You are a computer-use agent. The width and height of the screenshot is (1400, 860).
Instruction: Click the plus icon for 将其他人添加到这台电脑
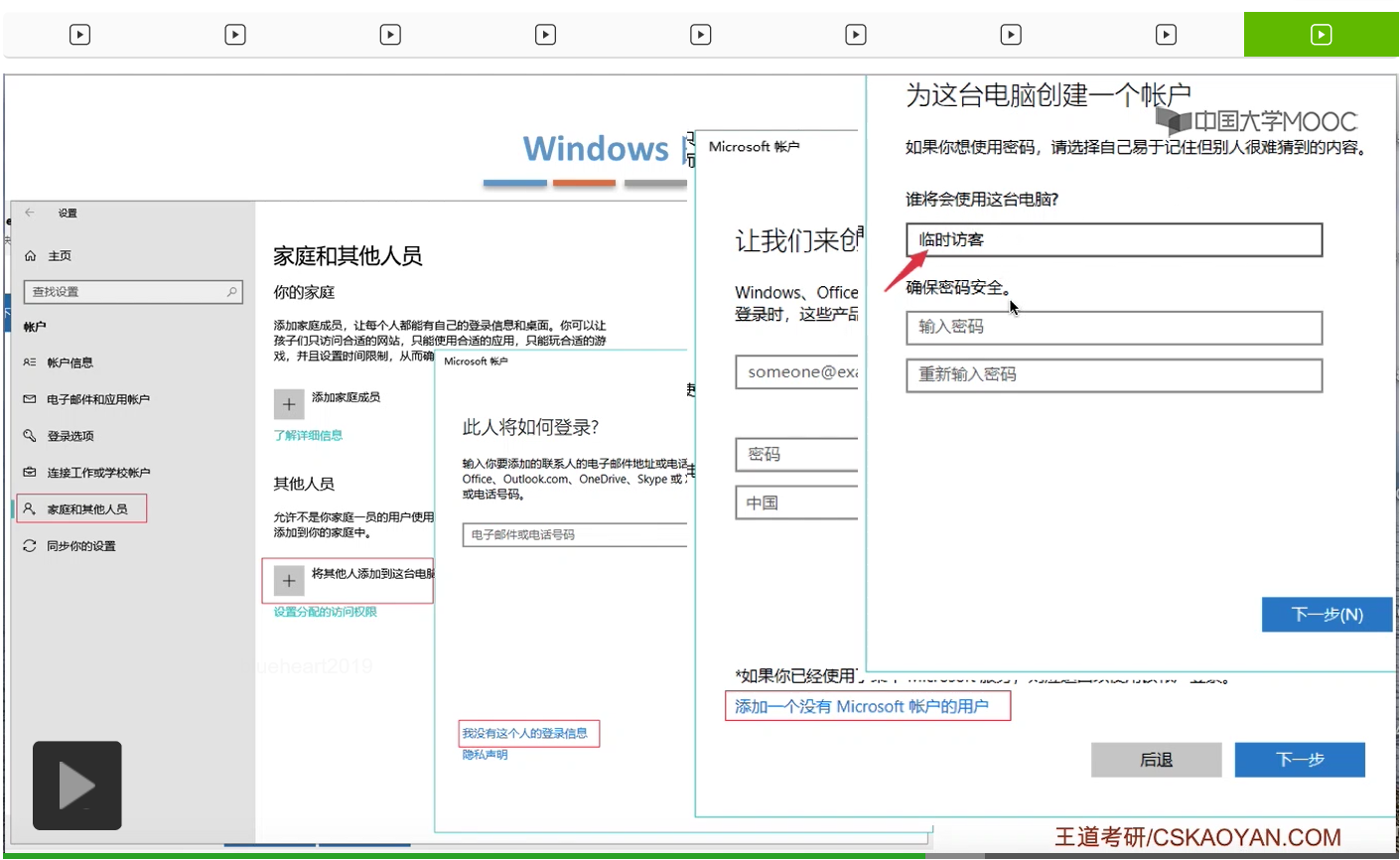pyautogui.click(x=289, y=581)
